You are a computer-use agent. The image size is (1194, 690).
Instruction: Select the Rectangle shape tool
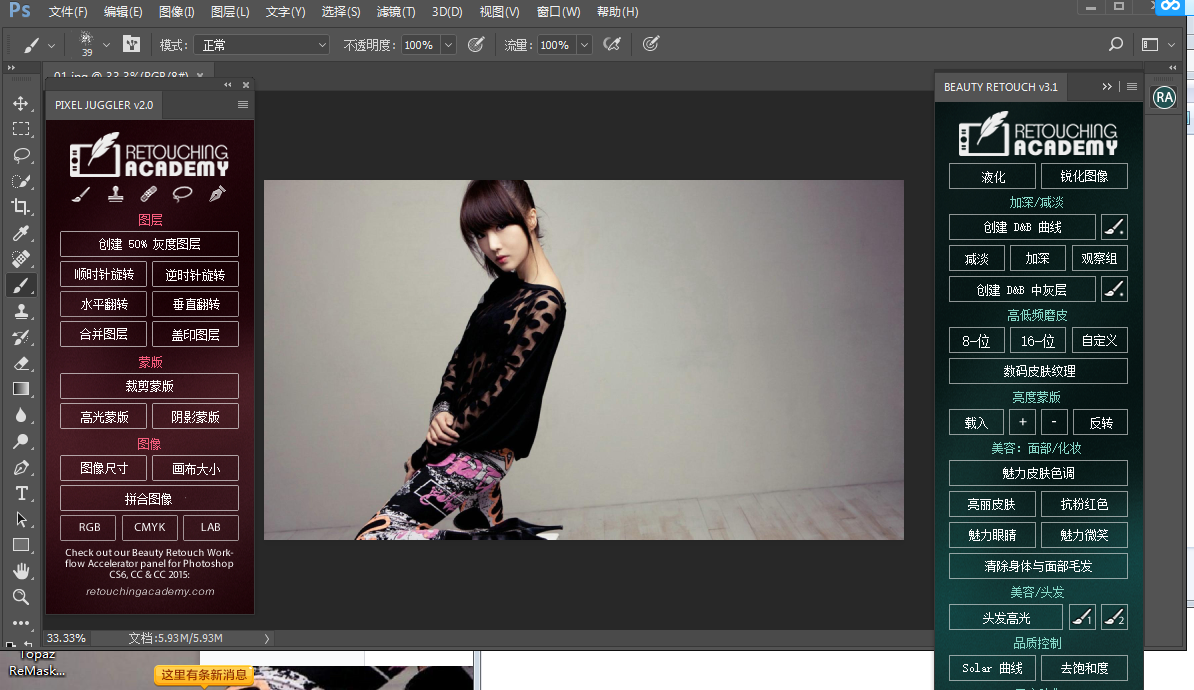point(21,545)
